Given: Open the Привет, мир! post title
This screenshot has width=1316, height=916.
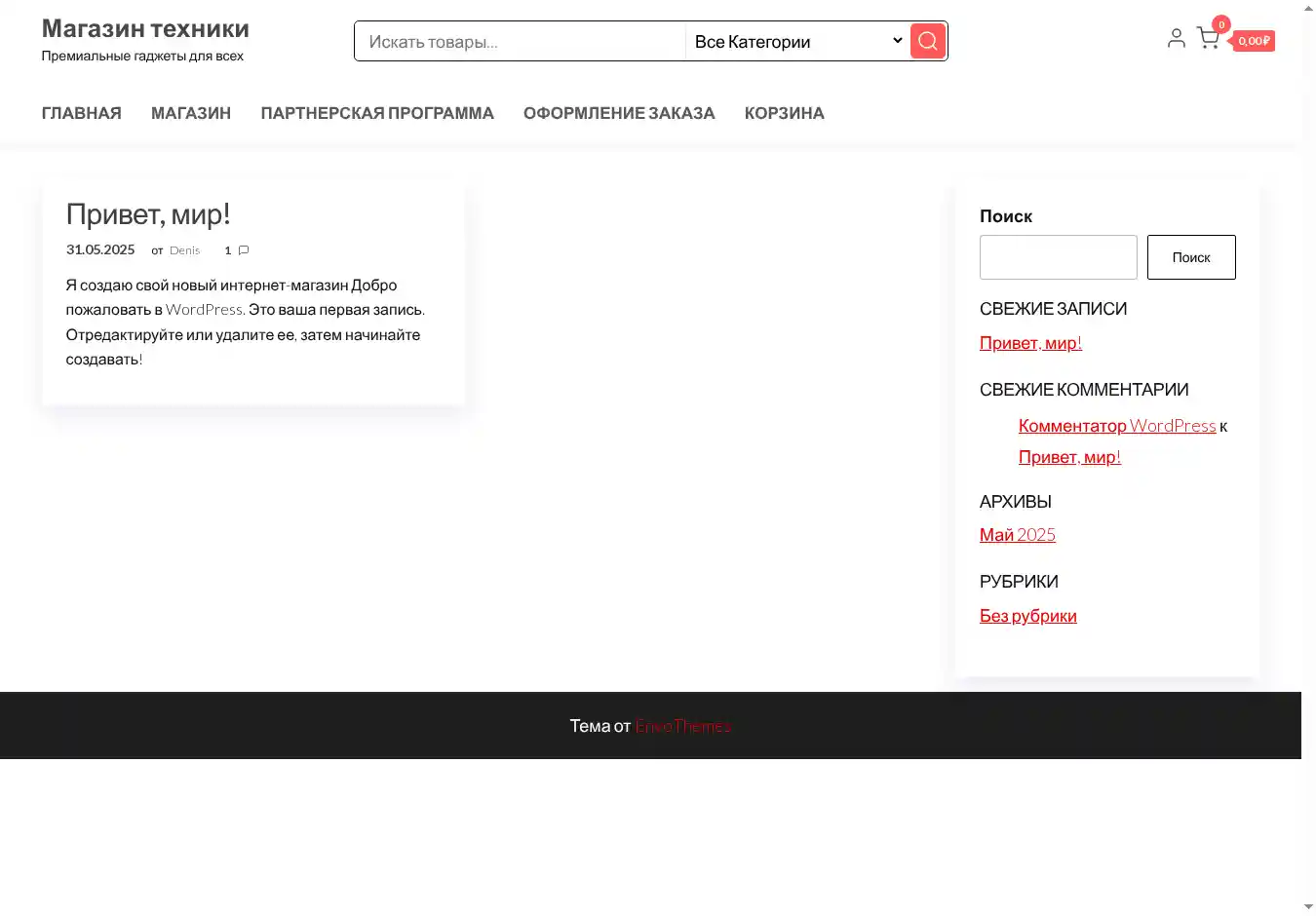Looking at the screenshot, I should click(x=148, y=214).
